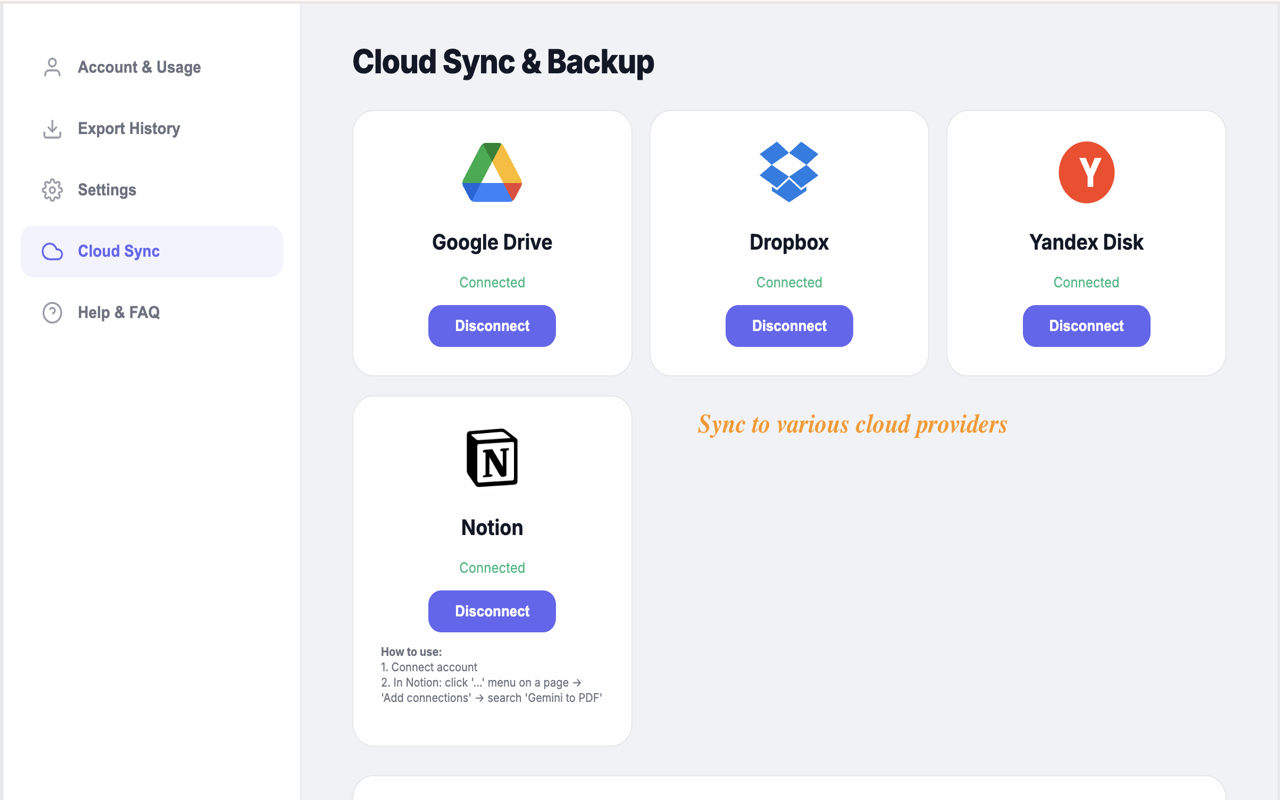Click the Cloud Sync & Backup heading
The image size is (1280, 800).
(x=503, y=62)
